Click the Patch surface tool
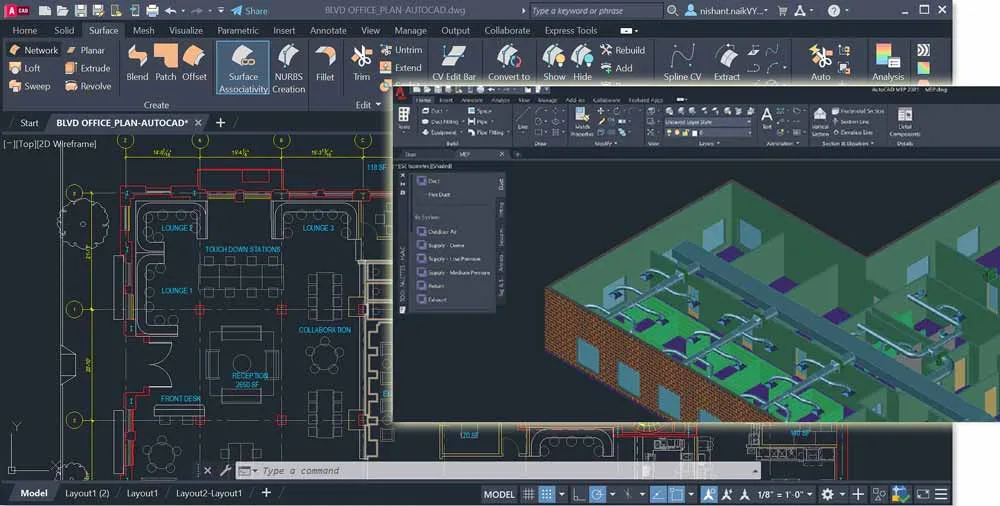The image size is (1000, 506). (x=165, y=63)
